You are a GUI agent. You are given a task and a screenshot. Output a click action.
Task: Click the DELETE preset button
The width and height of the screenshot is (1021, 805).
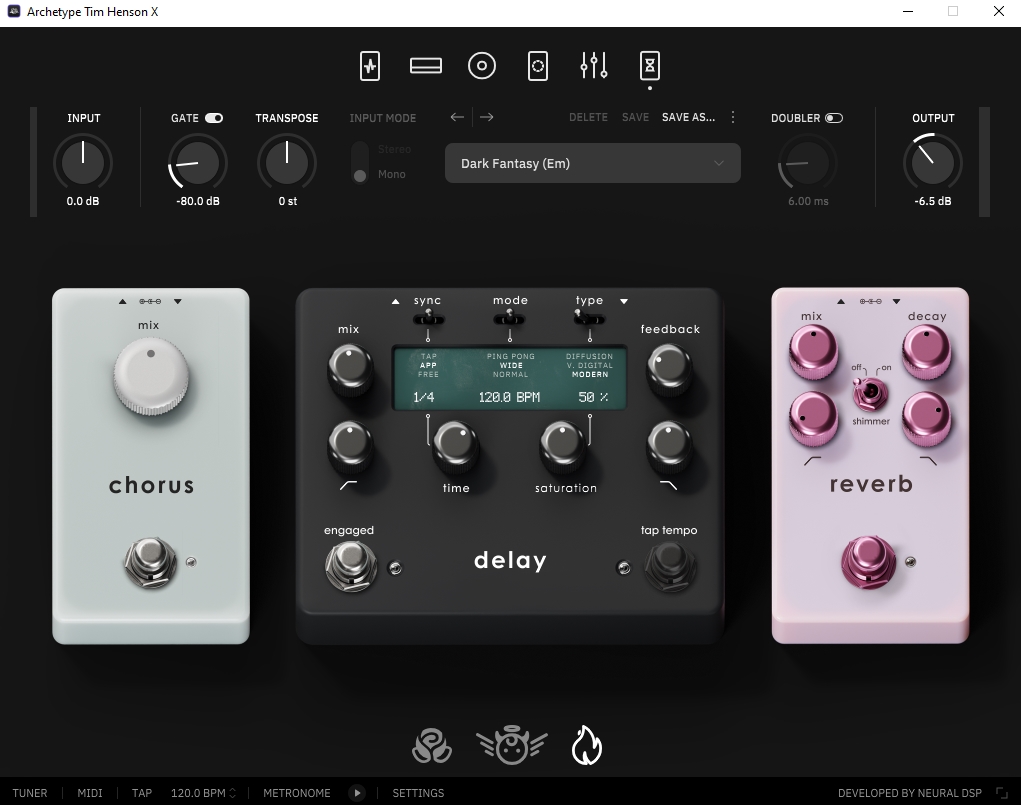click(x=589, y=117)
